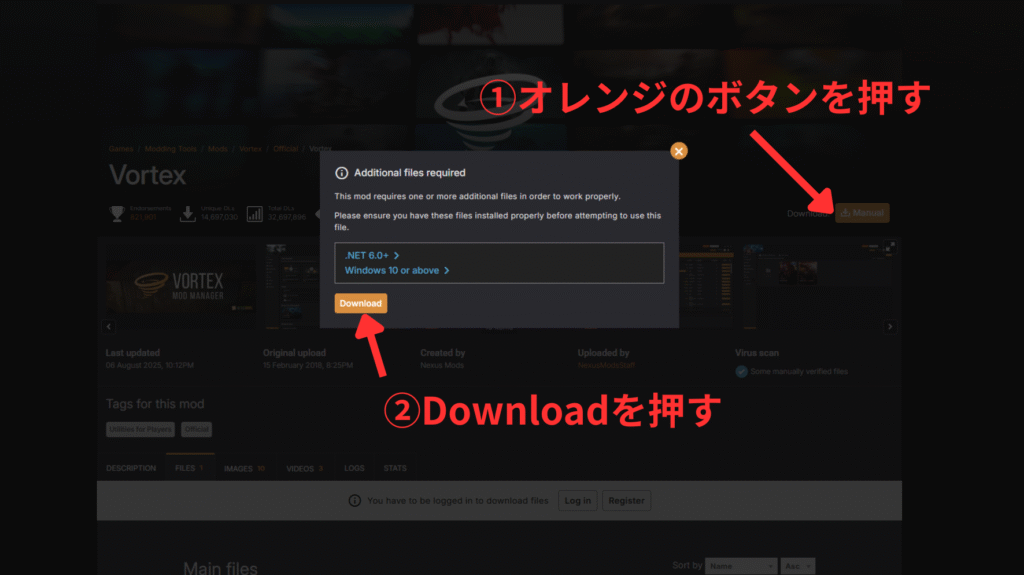Open the .NET 6.0+ requirement link

(x=372, y=255)
